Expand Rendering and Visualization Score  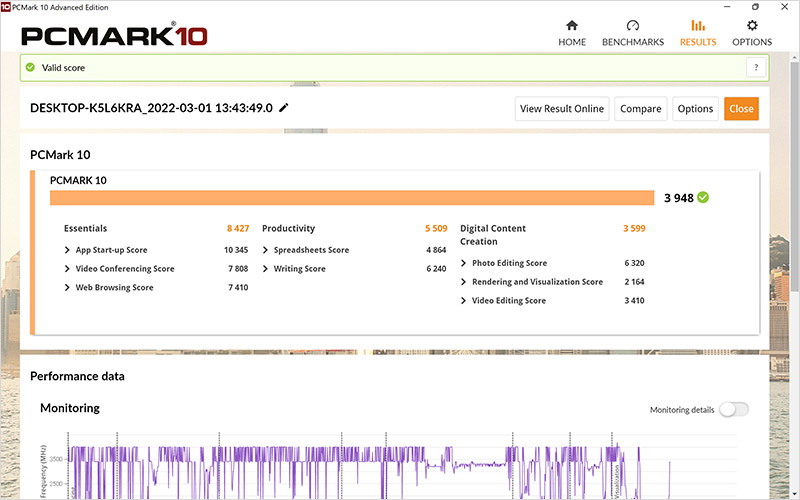pos(463,282)
